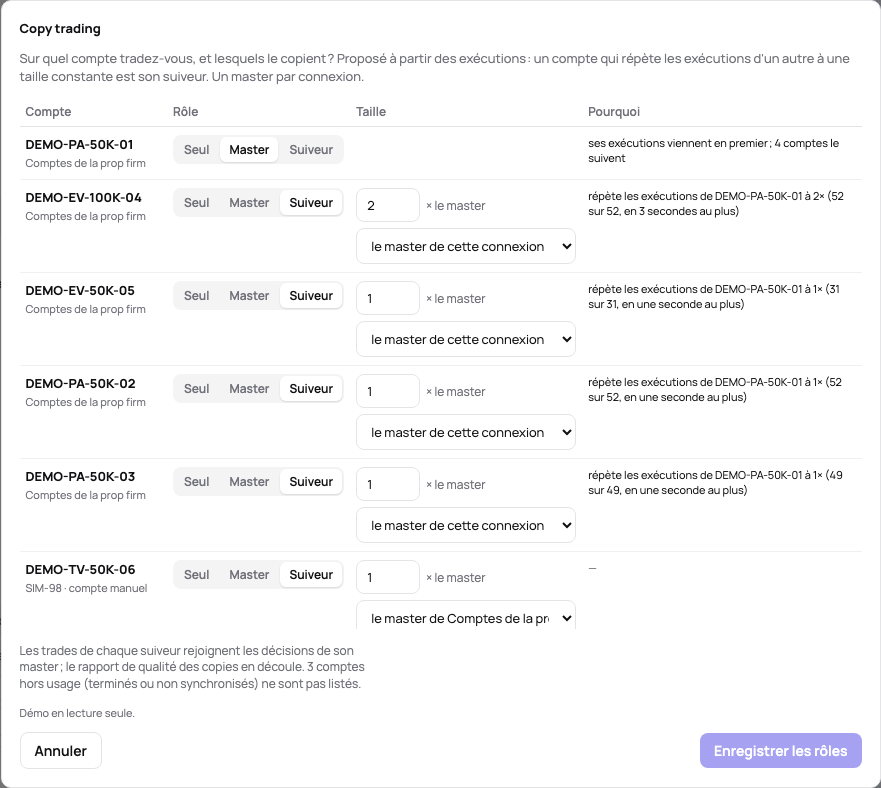Focus size multiplier field for DEMO-EV-50K-05
Image resolution: width=881 pixels, height=788 pixels.
388,298
